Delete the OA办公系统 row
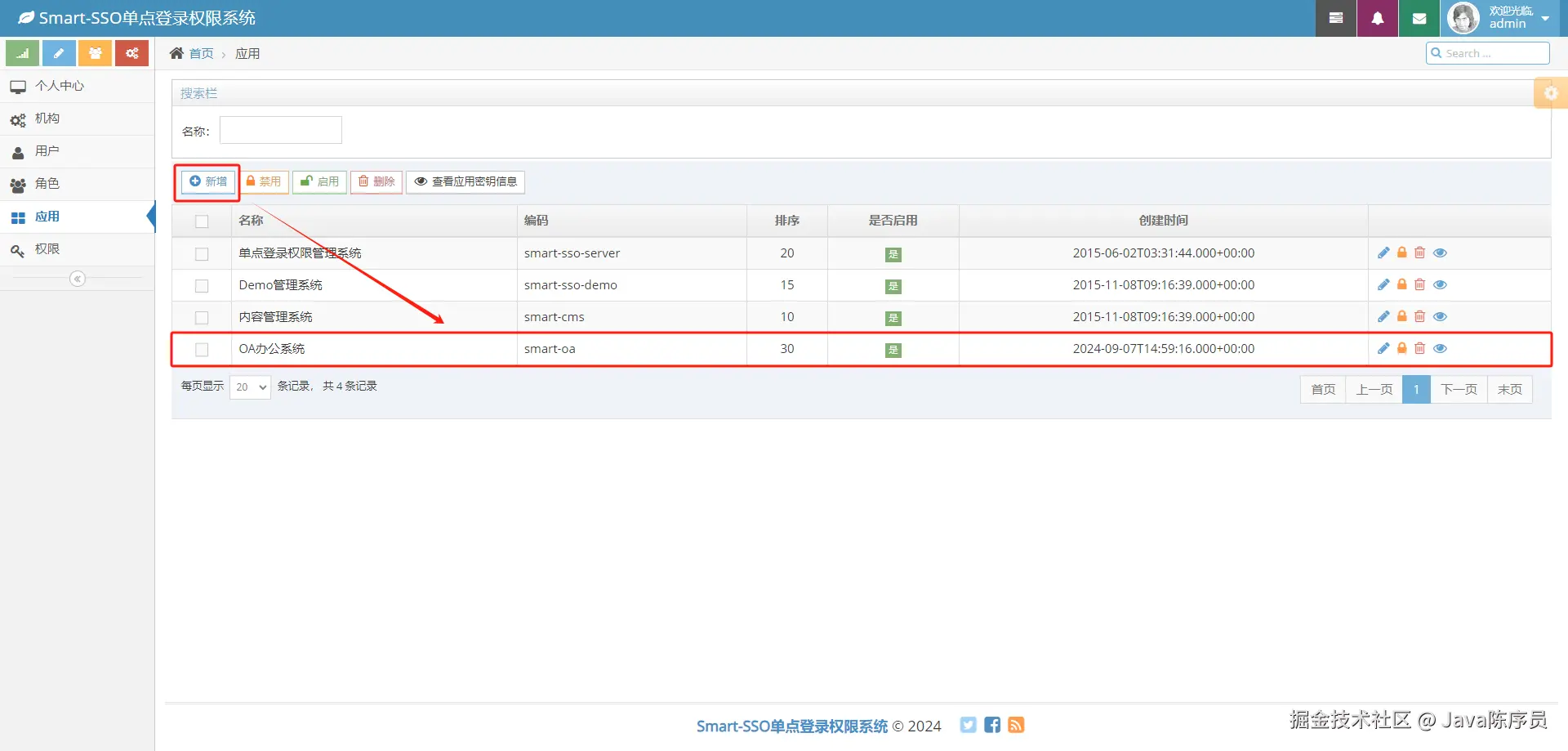The height and width of the screenshot is (751, 1568). [1420, 348]
